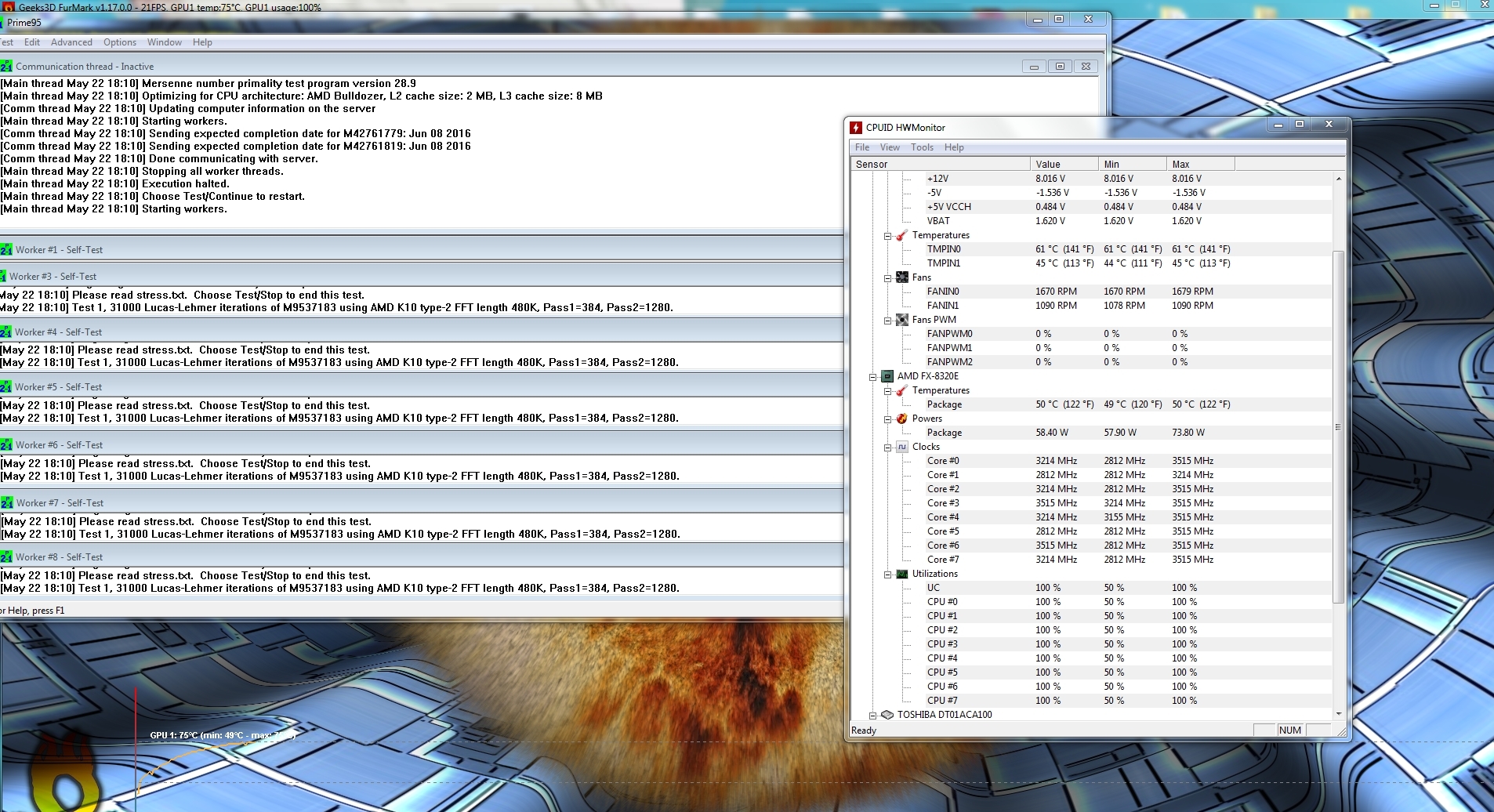Open the View menu in HWMonitor
This screenshot has width=1494, height=812.
[890, 147]
